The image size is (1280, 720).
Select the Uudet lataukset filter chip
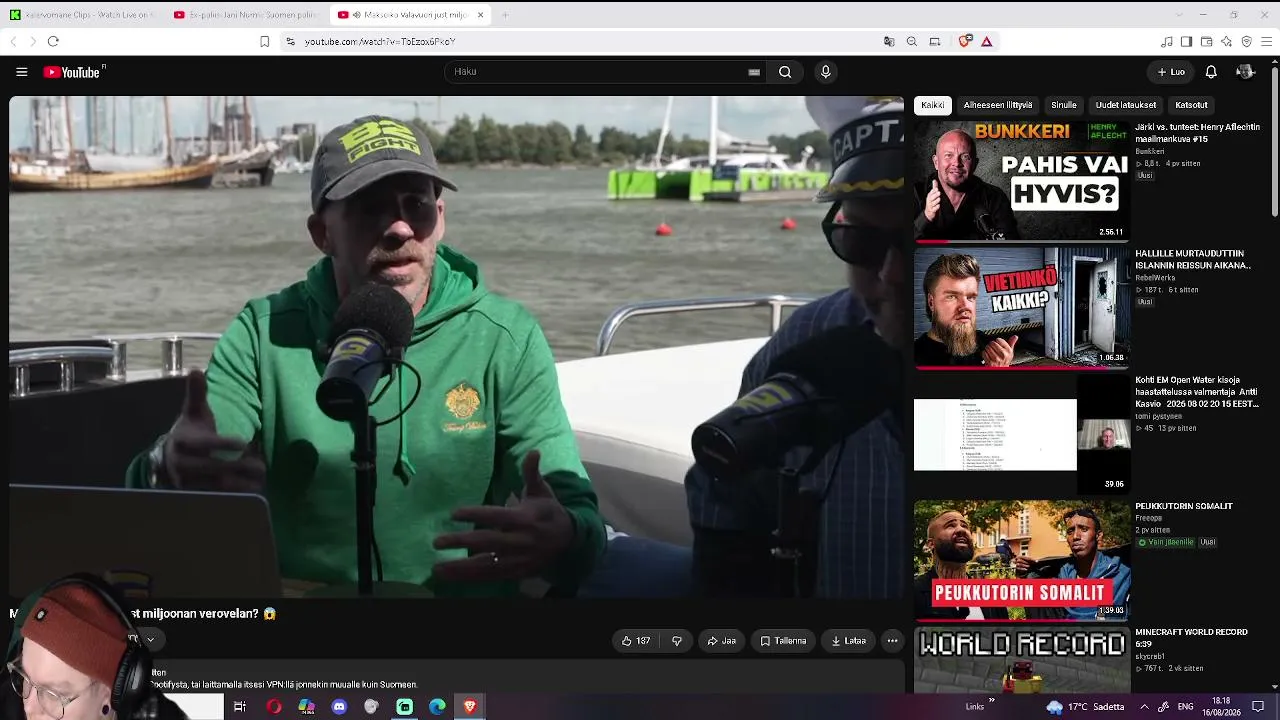point(1126,105)
